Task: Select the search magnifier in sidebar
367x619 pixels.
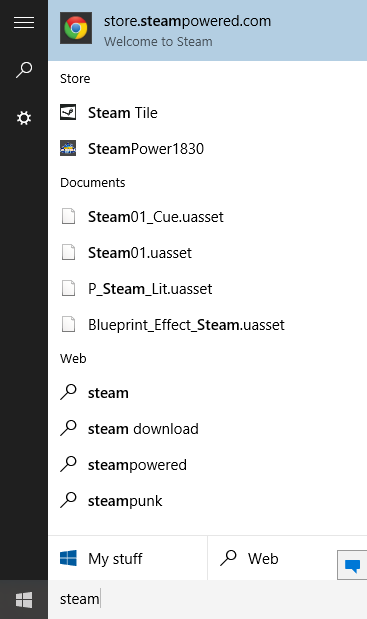Action: (x=24, y=70)
